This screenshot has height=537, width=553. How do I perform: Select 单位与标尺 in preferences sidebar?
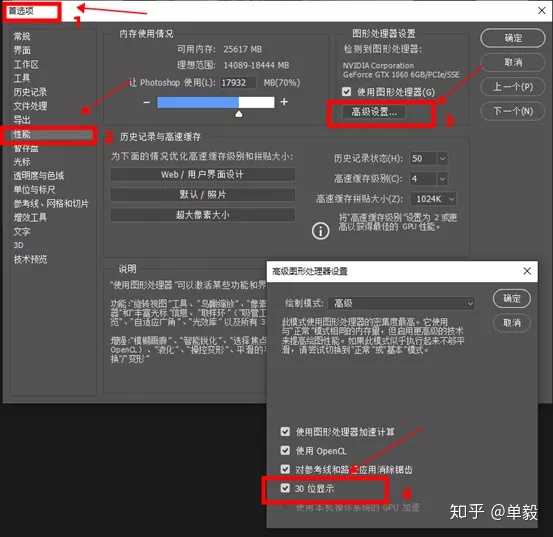coord(34,190)
